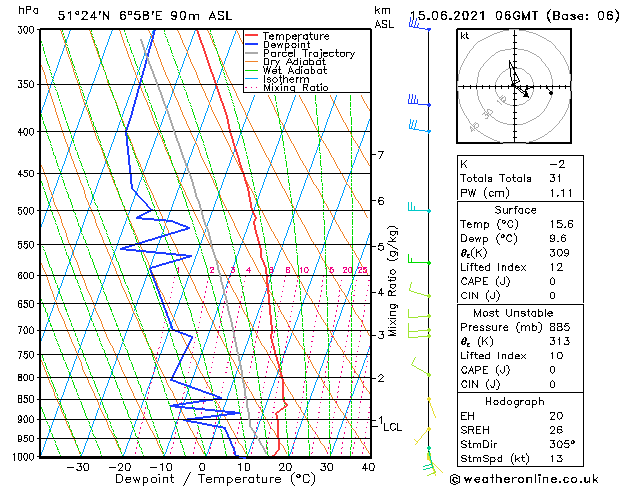Click the '40' temperature axis tick
629x486 pixels.
click(368, 467)
